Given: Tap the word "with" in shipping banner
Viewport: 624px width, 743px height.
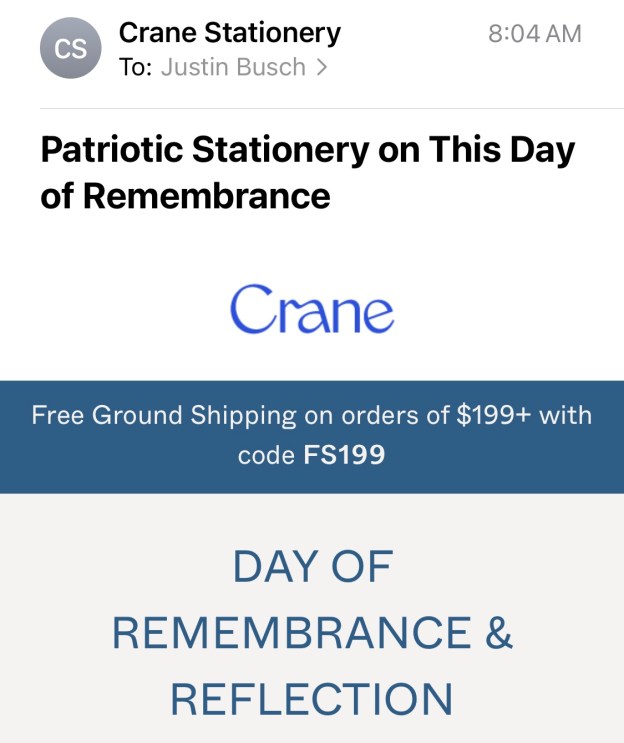Looking at the screenshot, I should (566, 415).
